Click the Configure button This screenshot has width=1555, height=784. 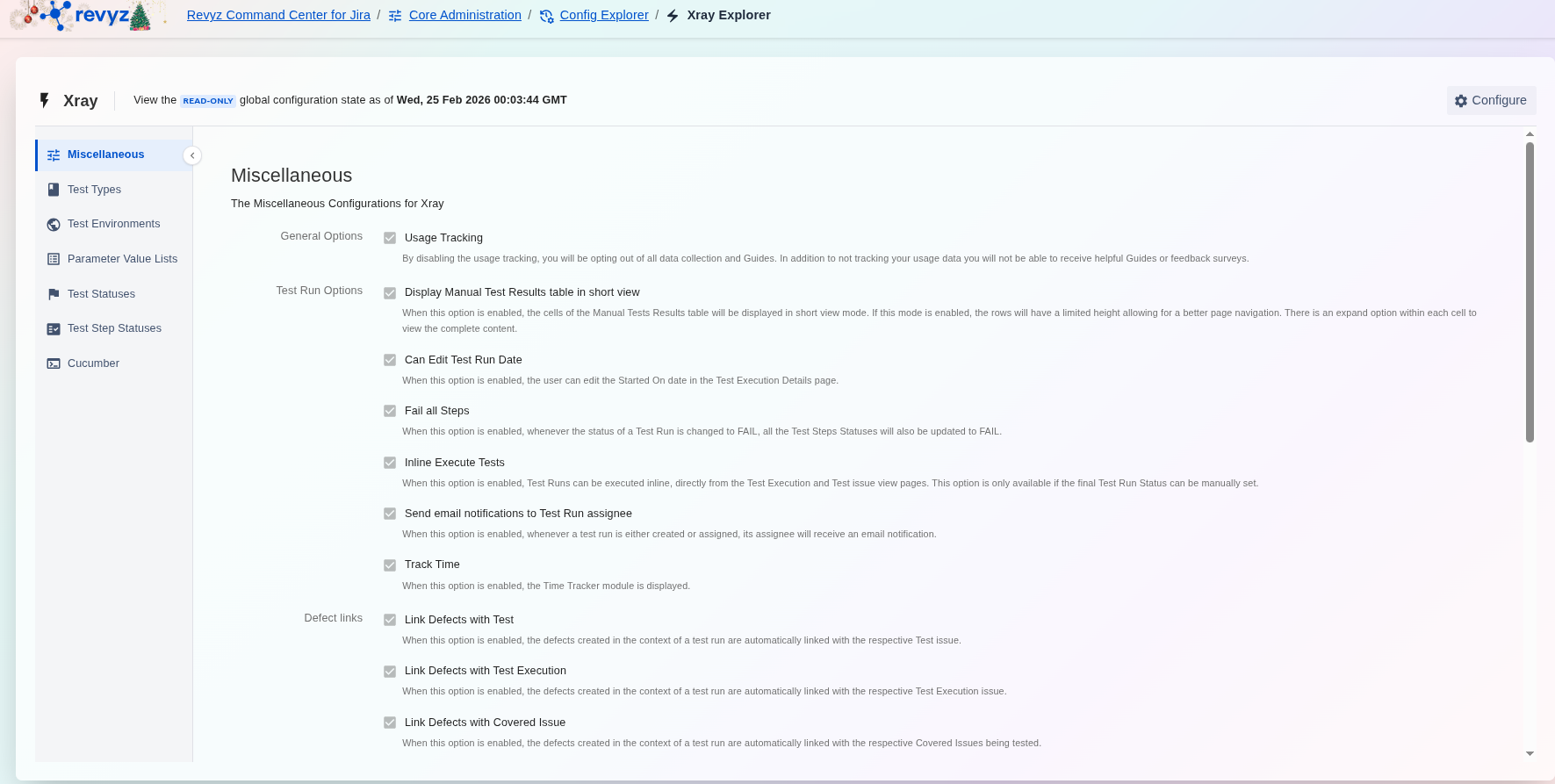[1491, 100]
